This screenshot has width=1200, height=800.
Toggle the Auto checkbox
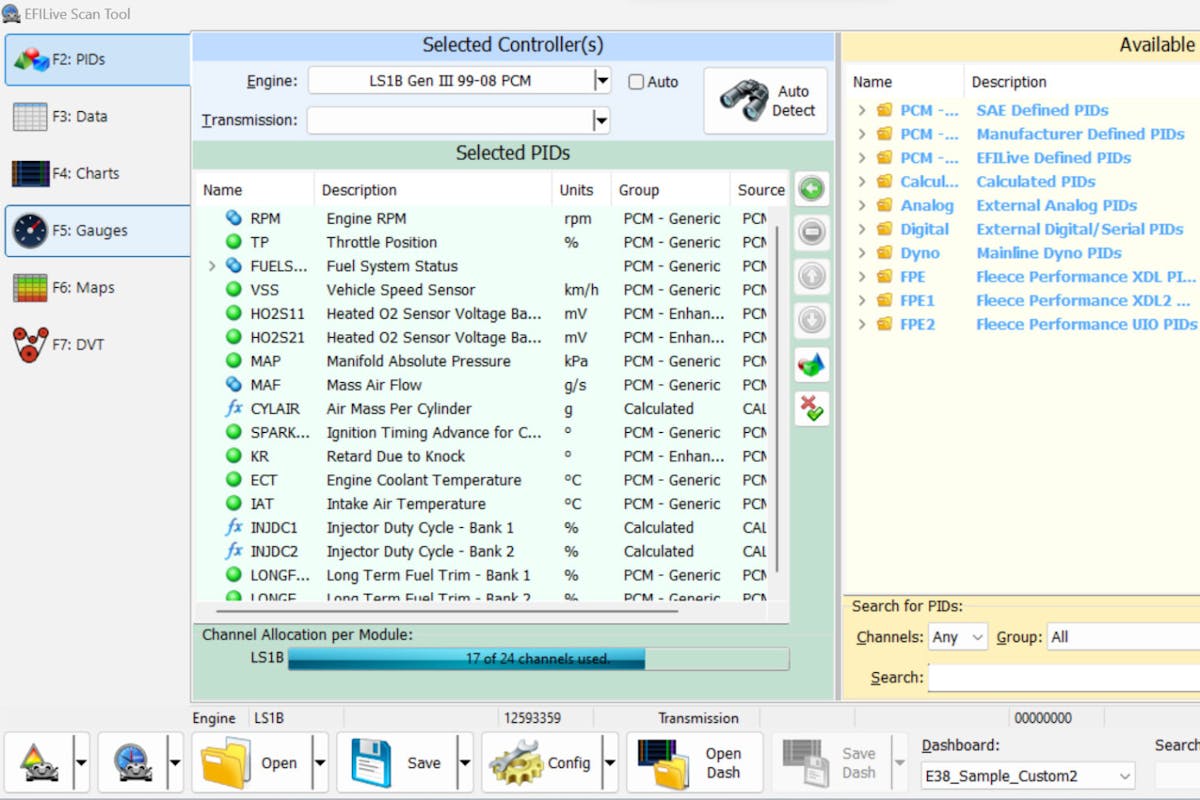click(x=636, y=82)
